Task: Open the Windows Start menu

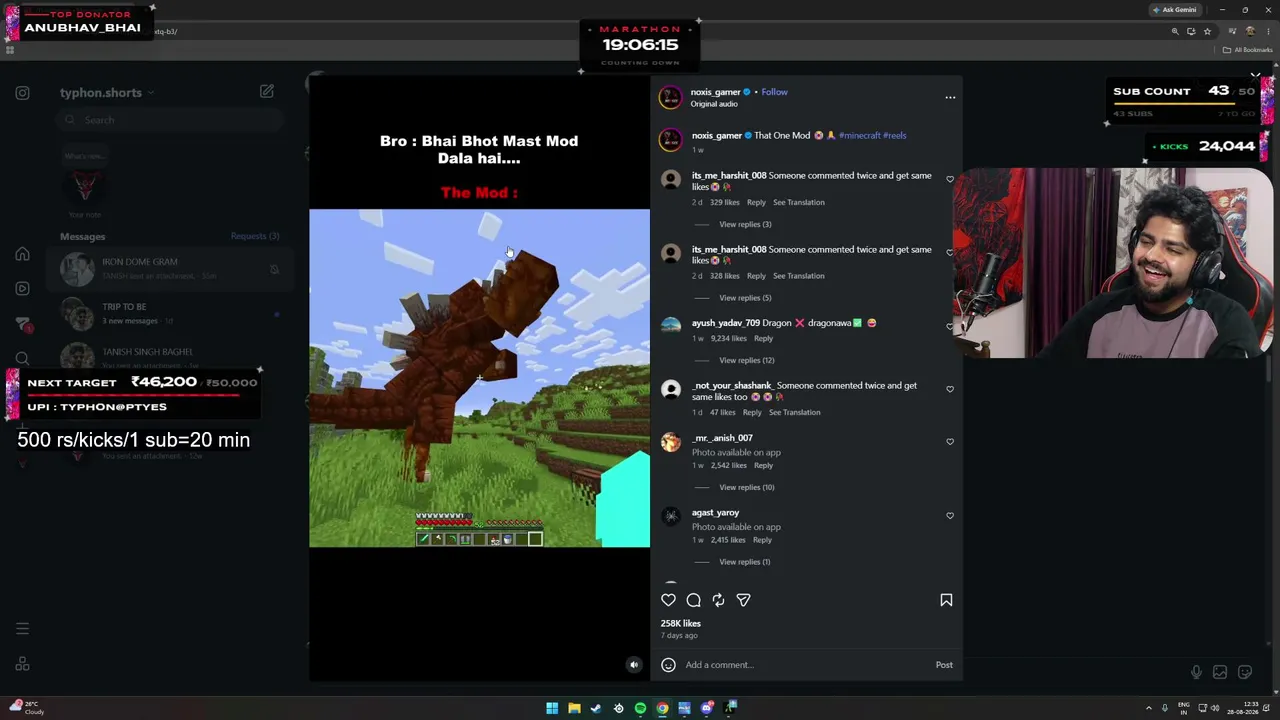Action: click(x=552, y=708)
